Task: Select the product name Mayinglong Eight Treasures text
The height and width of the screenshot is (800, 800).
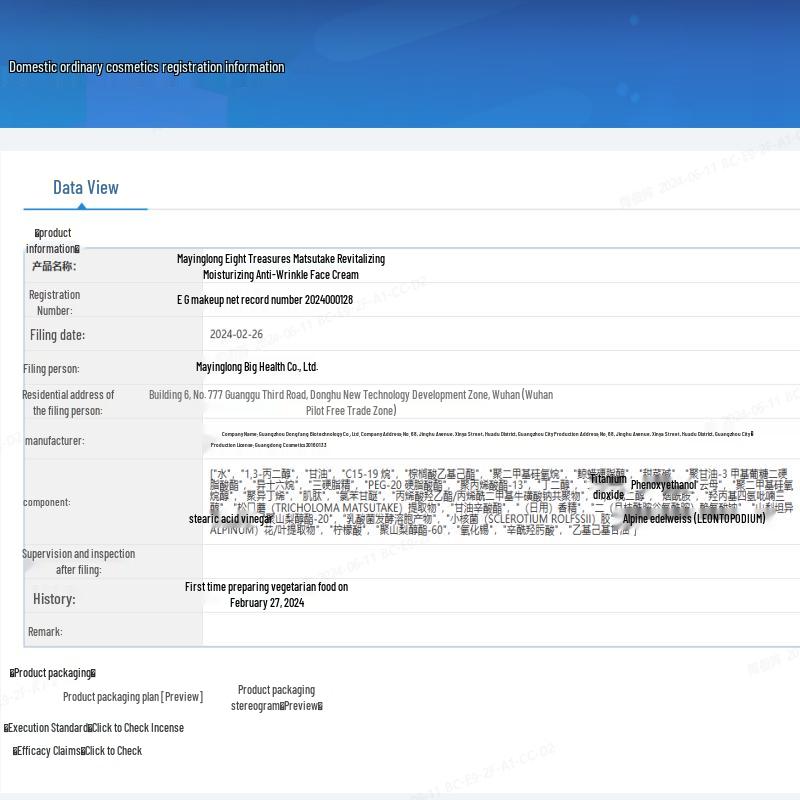Action: [x=281, y=266]
